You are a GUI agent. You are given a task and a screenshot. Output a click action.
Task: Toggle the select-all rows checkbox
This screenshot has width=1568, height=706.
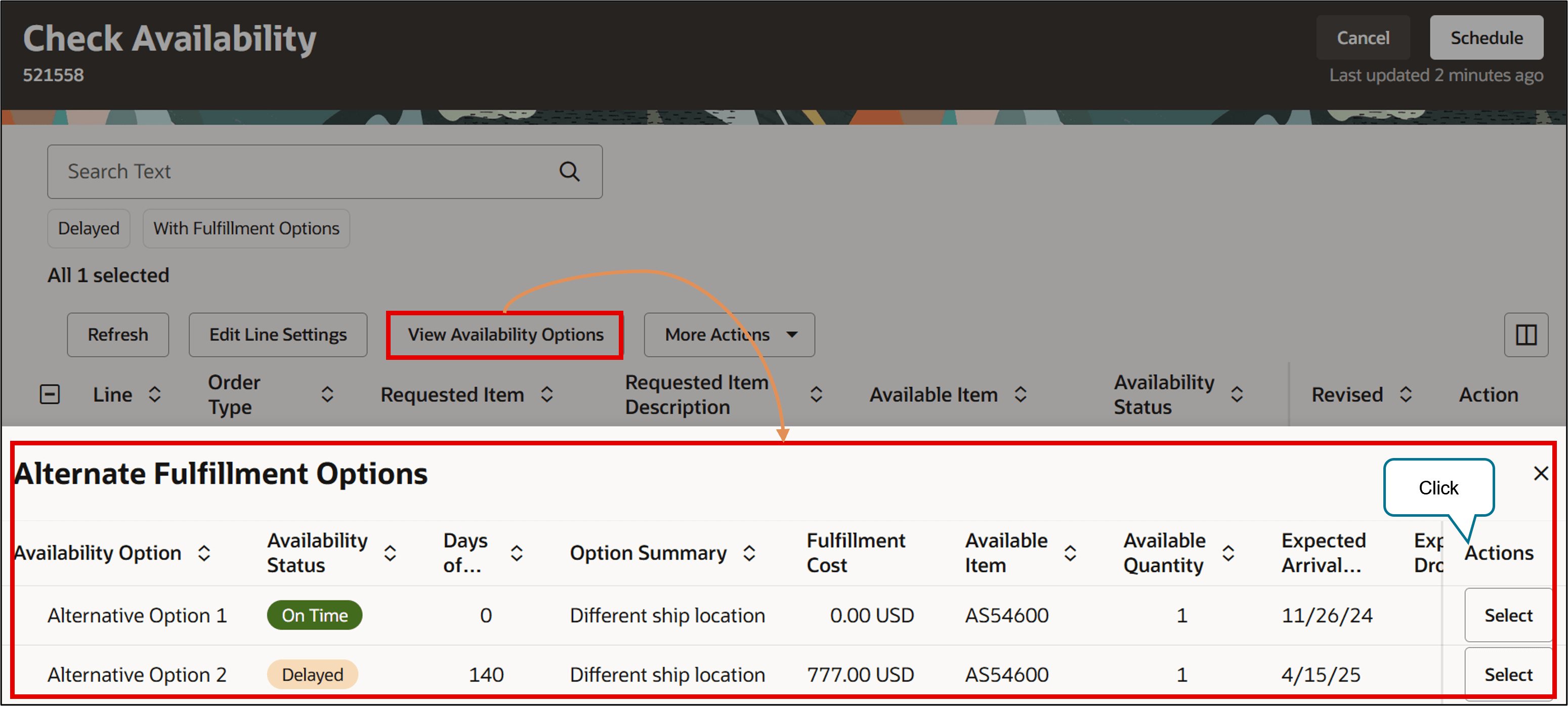[x=50, y=394]
